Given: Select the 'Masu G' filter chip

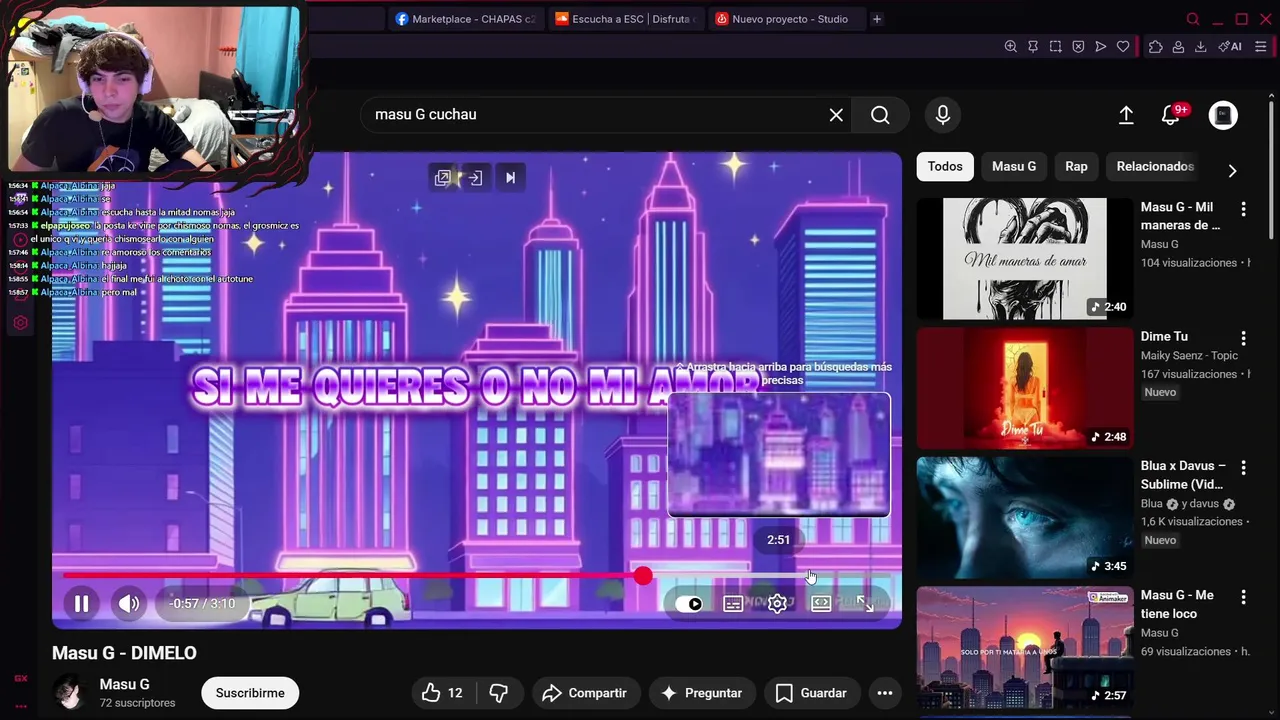Looking at the screenshot, I should click(x=1014, y=166).
